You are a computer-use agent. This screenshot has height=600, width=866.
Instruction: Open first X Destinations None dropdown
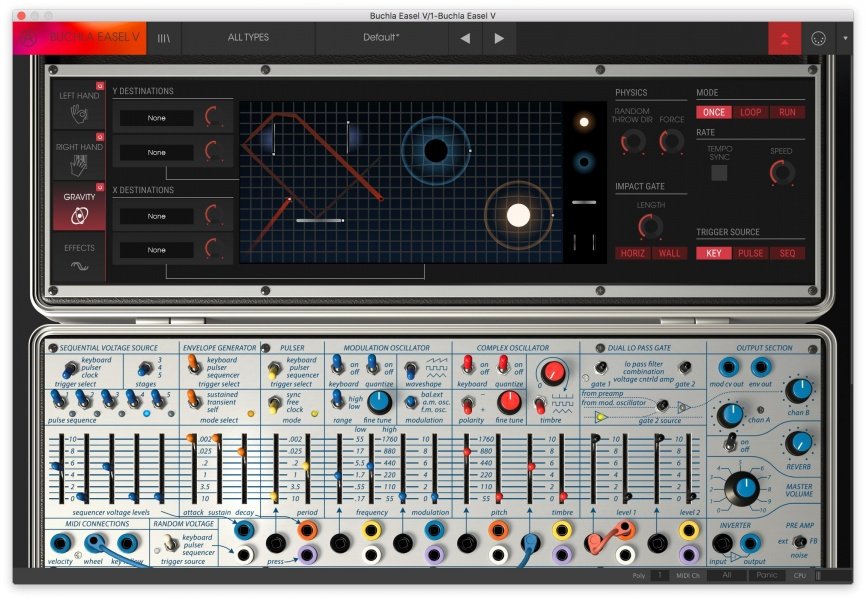(156, 216)
